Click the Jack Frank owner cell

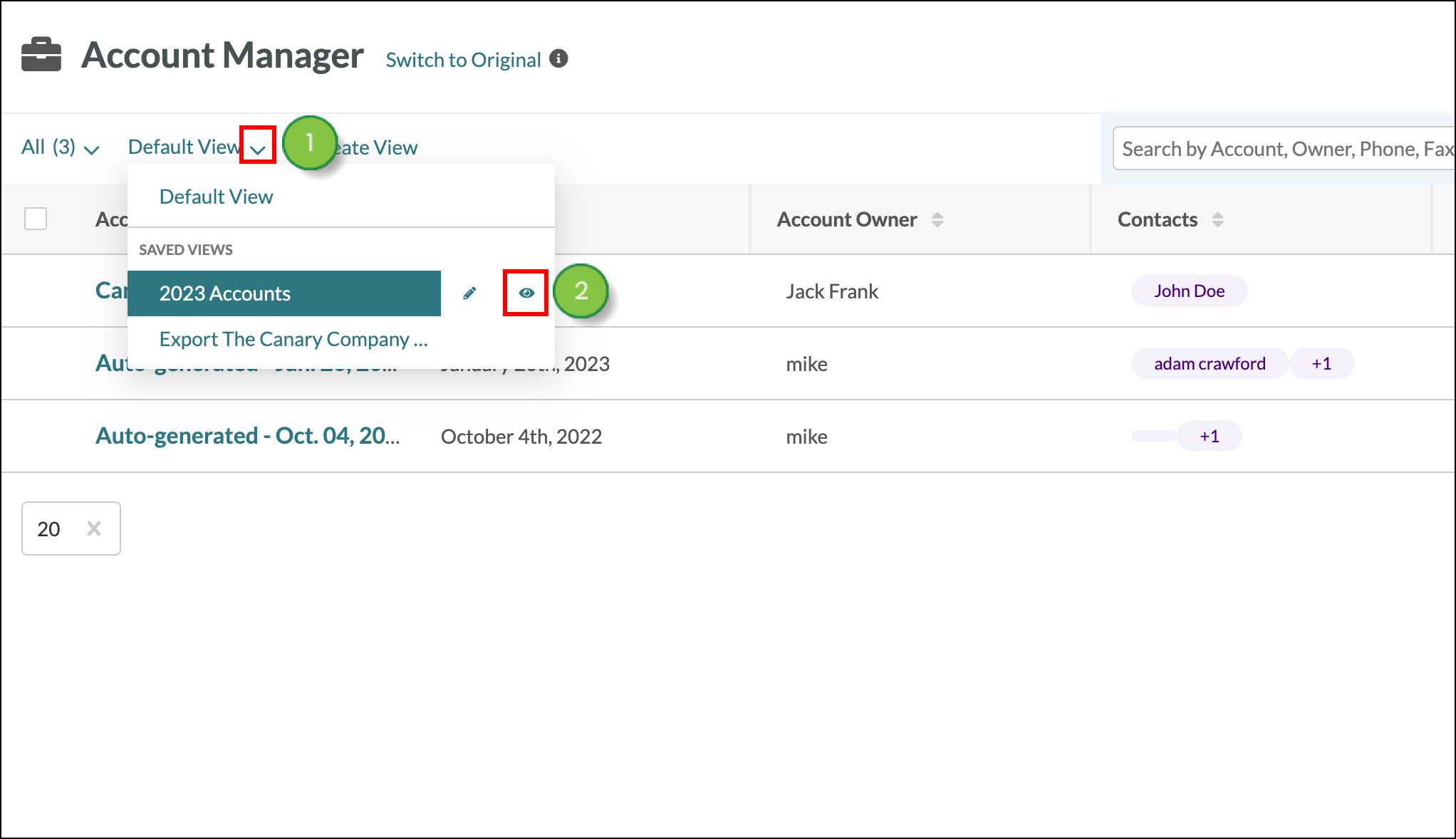point(832,291)
